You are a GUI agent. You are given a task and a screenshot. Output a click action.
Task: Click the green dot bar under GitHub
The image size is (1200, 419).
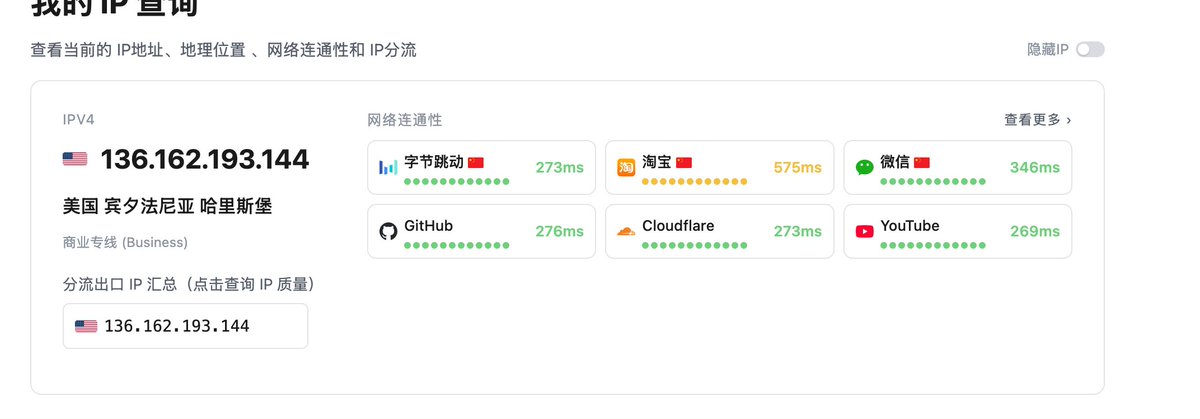coord(457,245)
